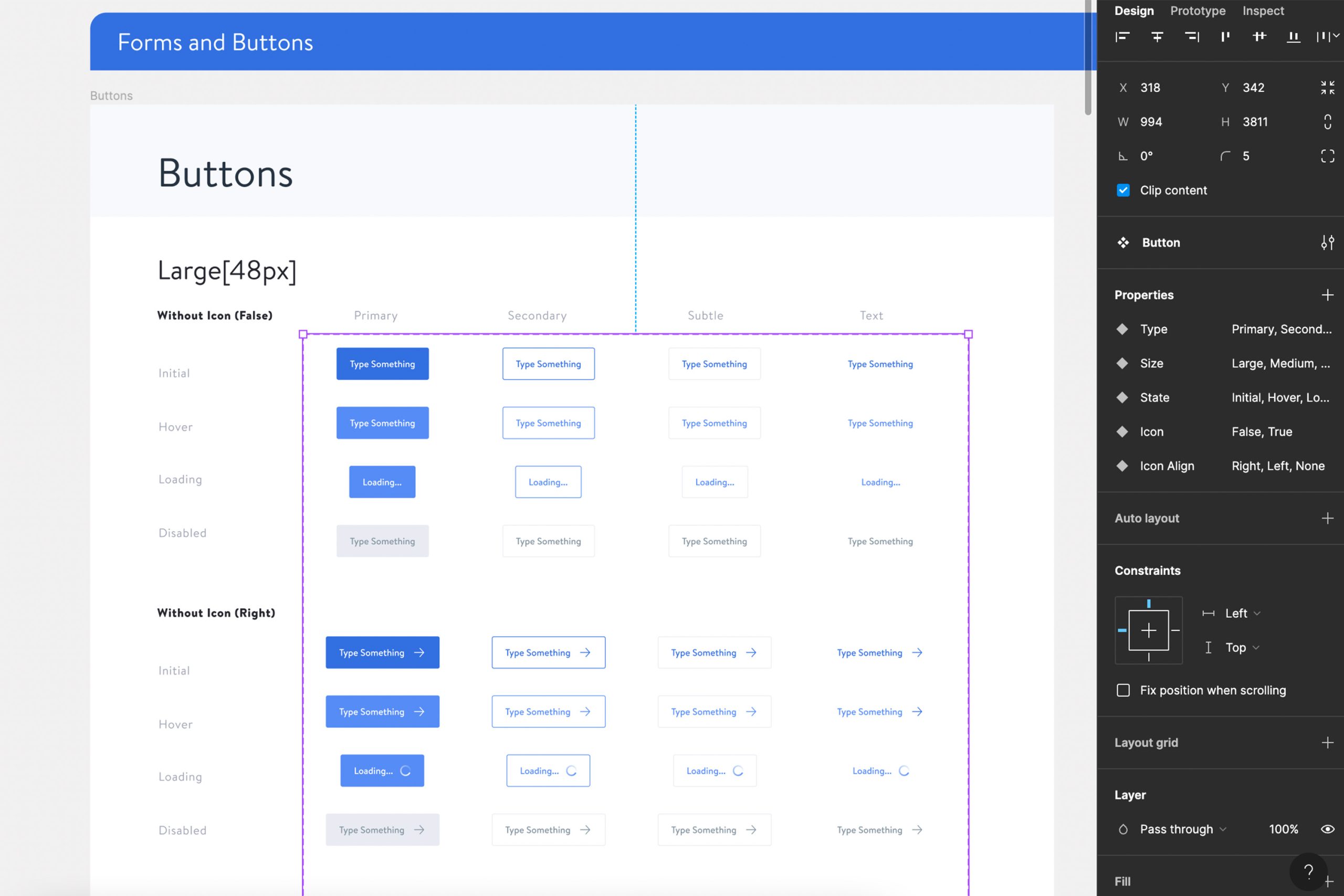
Task: Click the align bottom icon
Action: [1293, 37]
